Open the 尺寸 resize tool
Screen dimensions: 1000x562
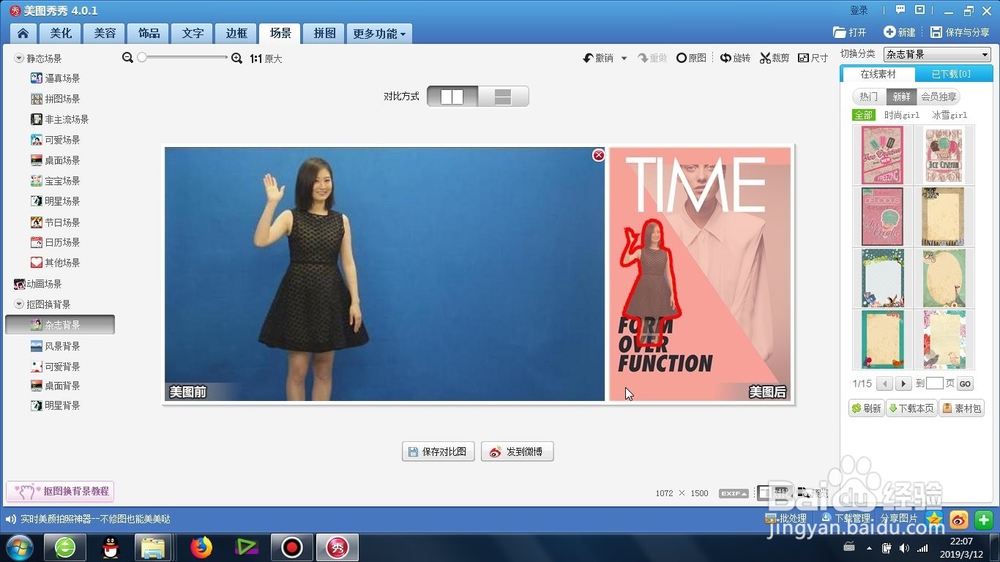tap(813, 58)
